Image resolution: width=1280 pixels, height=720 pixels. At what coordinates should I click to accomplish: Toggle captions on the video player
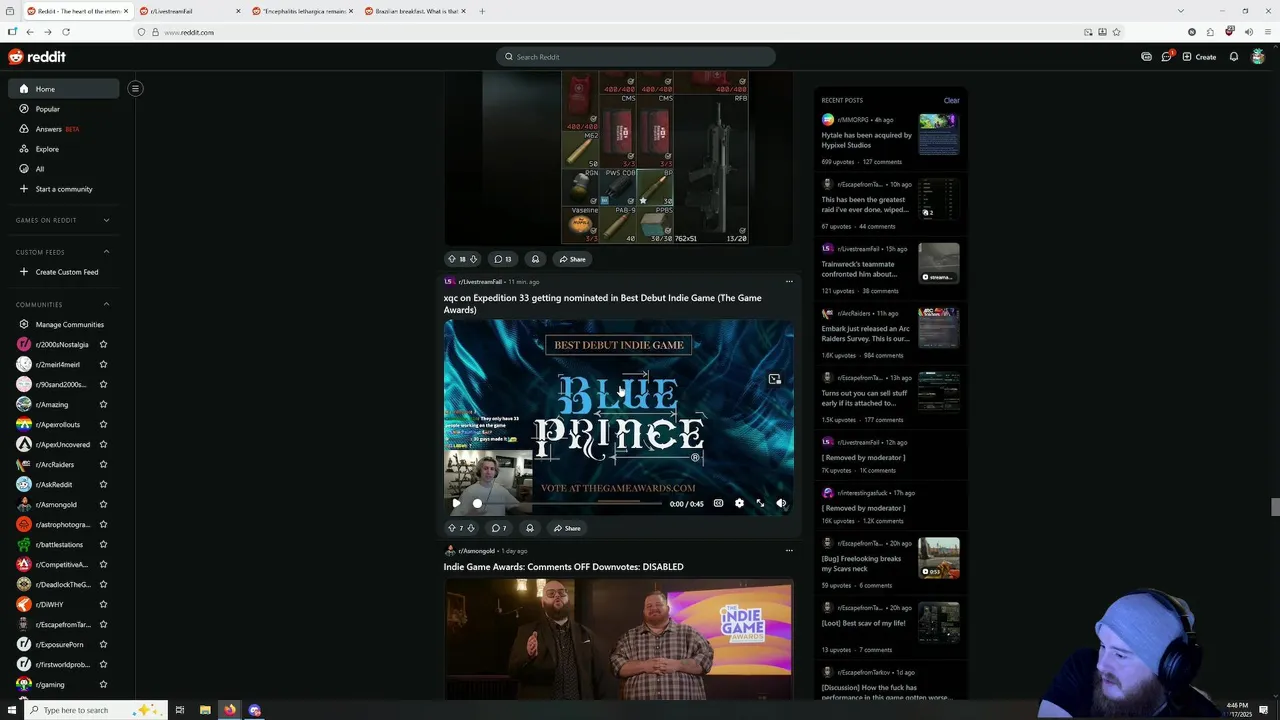tap(718, 503)
